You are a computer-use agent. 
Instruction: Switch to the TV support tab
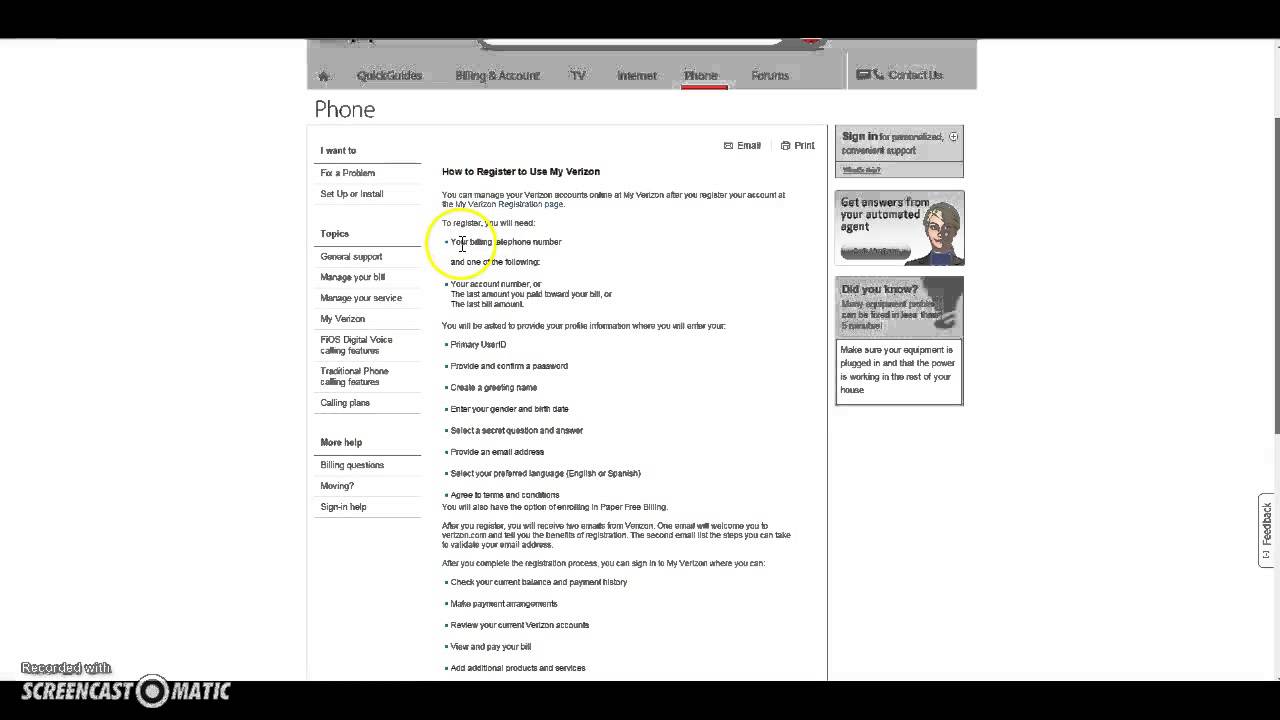[x=578, y=75]
